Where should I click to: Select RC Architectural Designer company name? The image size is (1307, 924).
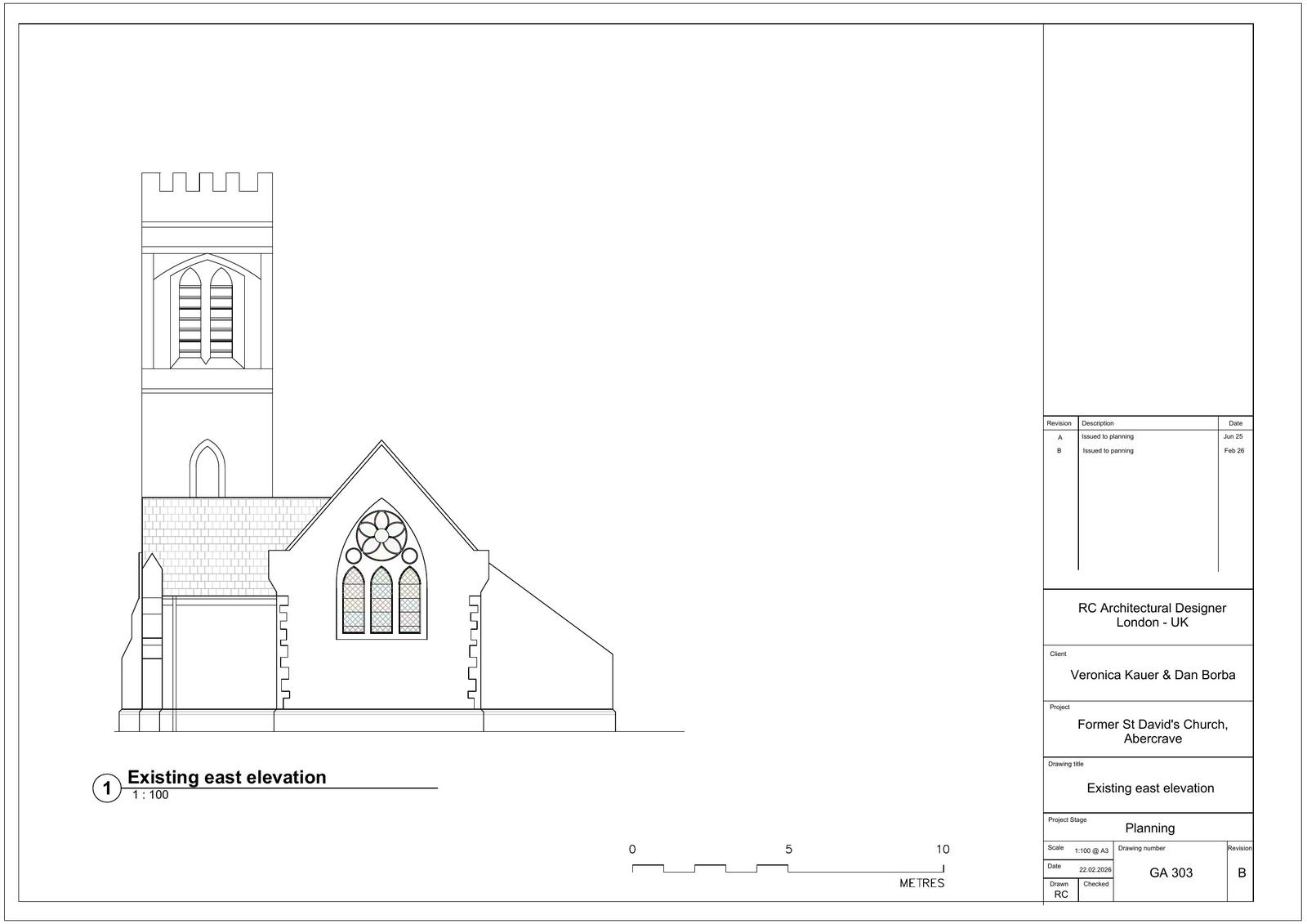pyautogui.click(x=1152, y=608)
